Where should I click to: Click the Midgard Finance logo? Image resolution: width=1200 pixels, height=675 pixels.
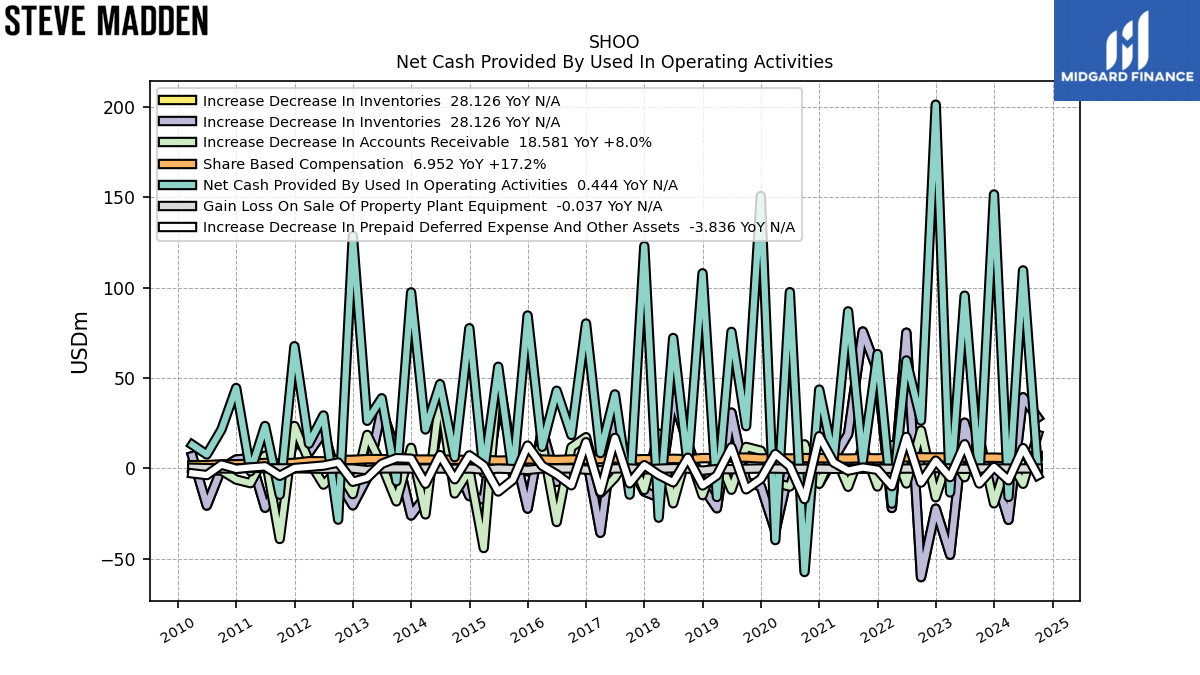coord(1127,50)
